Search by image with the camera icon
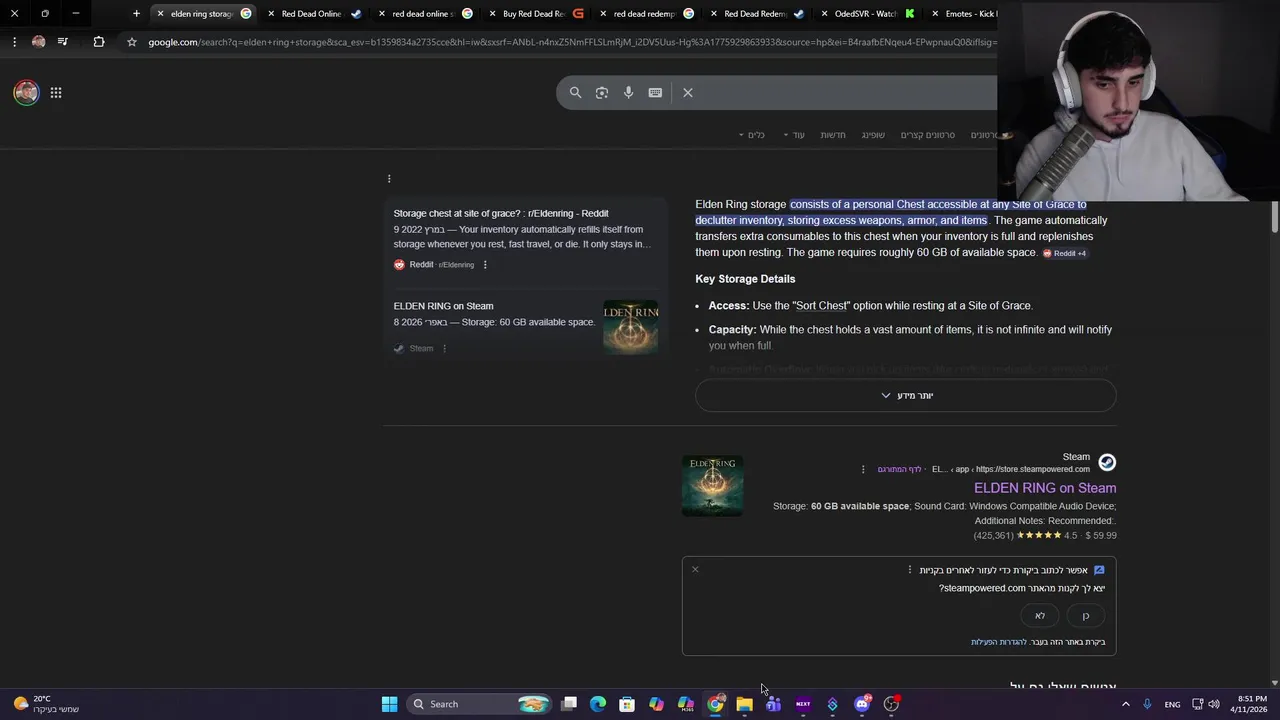Viewport: 1280px width, 720px height. point(602,92)
